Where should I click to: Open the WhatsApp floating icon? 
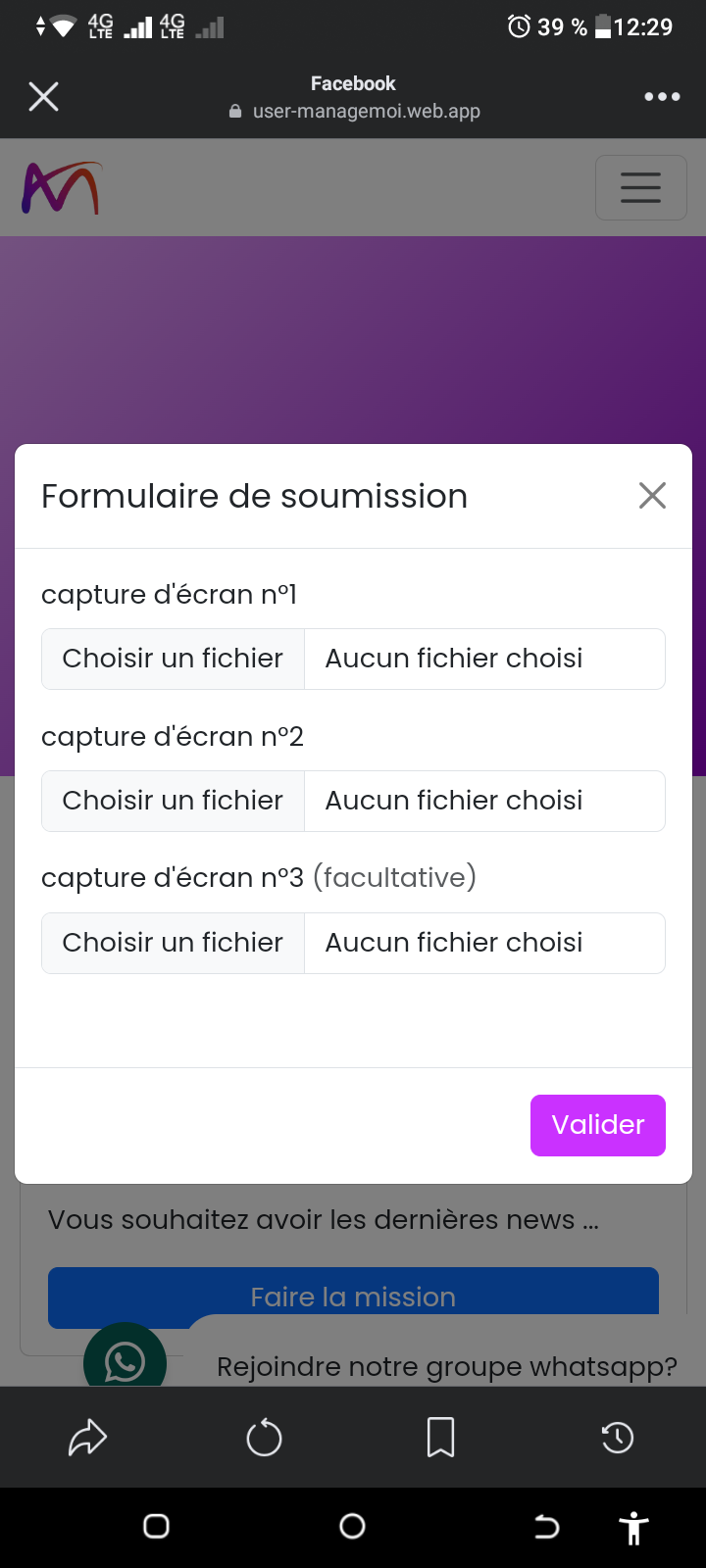(x=125, y=1359)
